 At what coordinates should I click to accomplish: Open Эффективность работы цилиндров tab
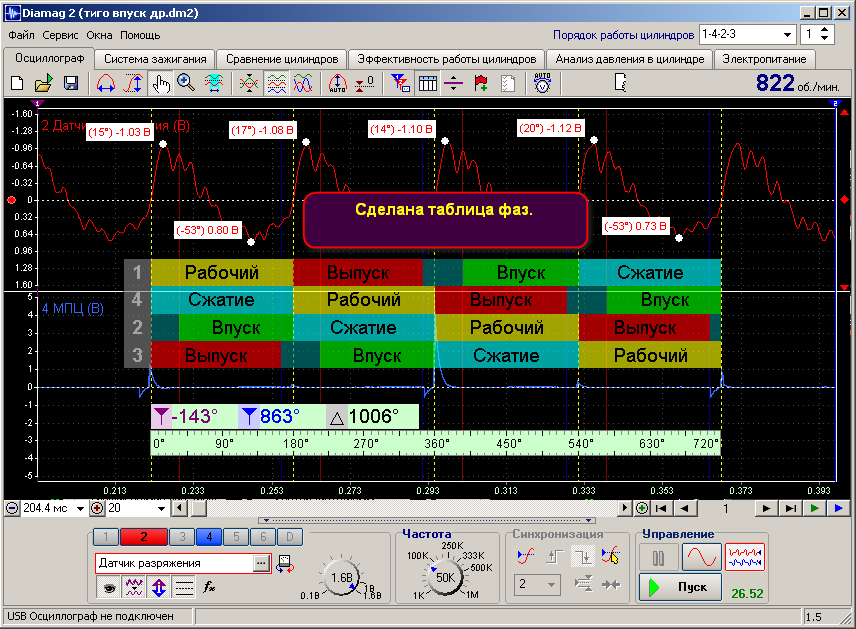(x=447, y=59)
